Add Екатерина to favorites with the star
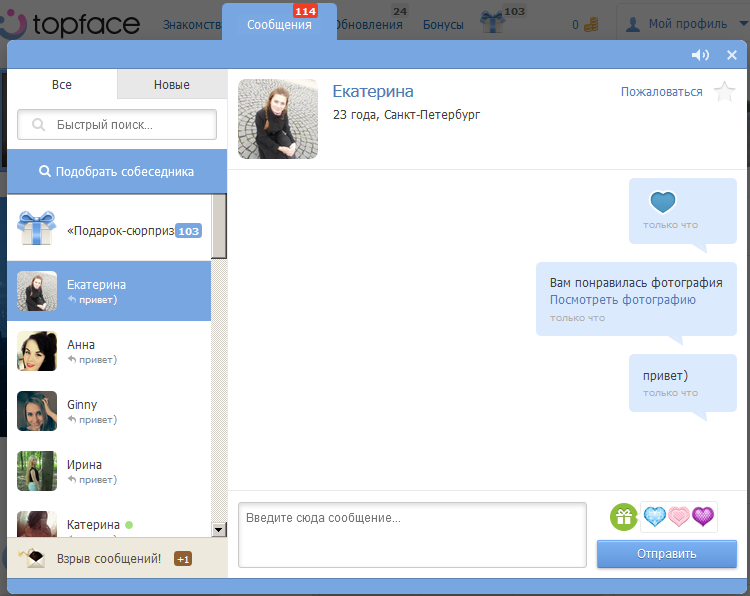Screen dimensions: 750x596 [x=725, y=91]
